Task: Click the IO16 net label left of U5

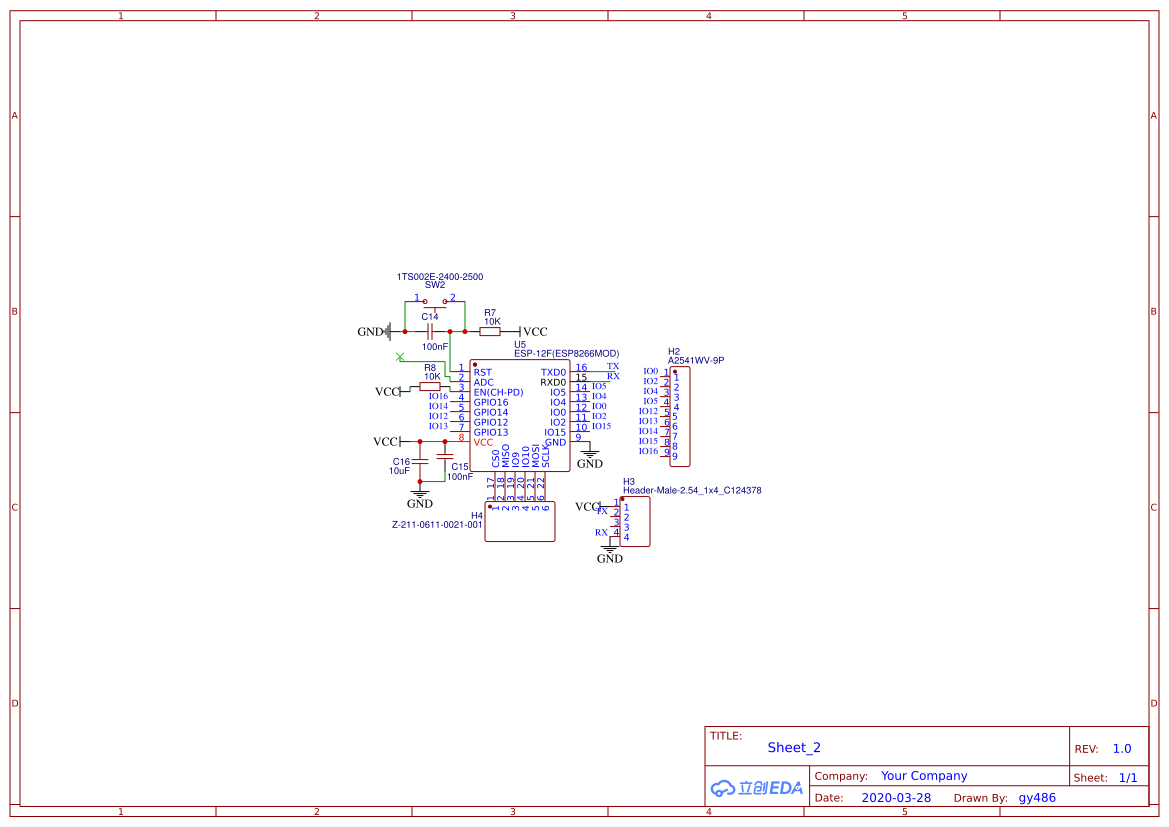Action: pyautogui.click(x=438, y=397)
